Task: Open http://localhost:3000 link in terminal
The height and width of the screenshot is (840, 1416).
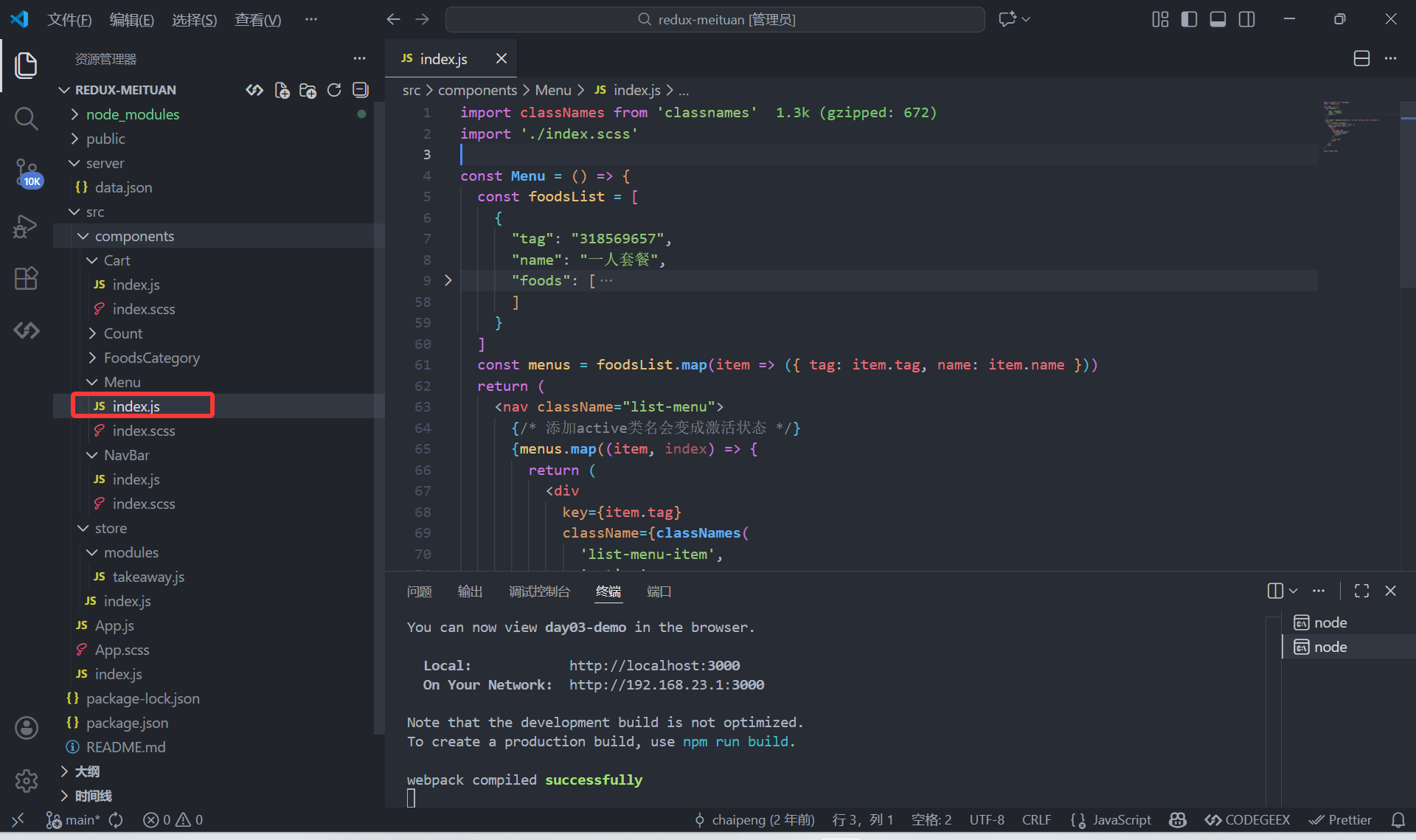Action: point(654,665)
